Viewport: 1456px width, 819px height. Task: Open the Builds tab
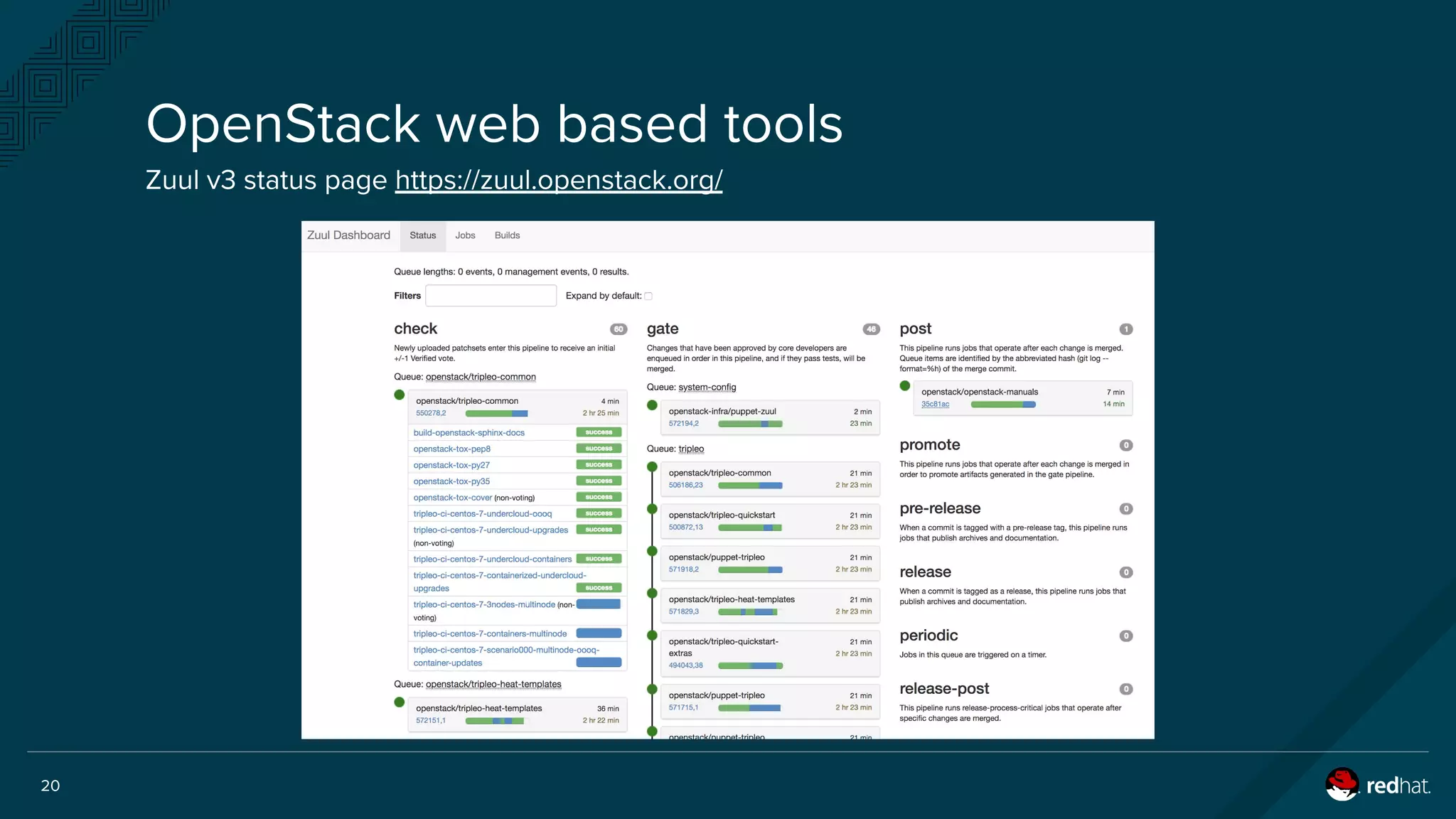[507, 235]
